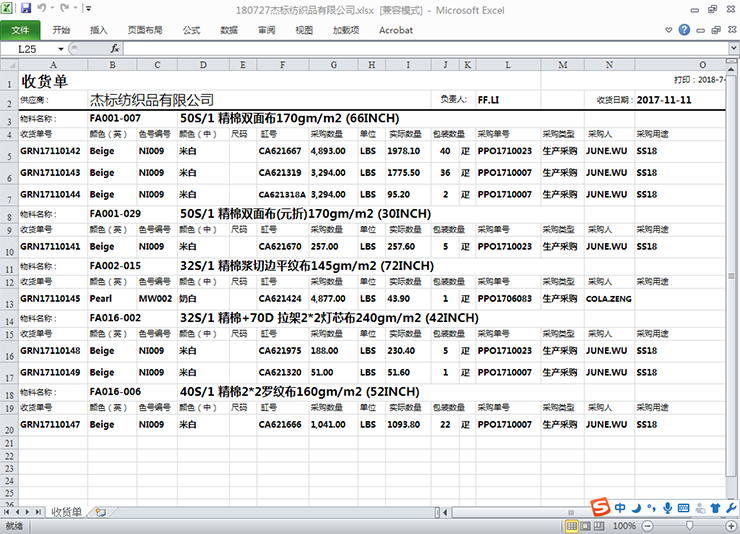
Task: Select column G header
Action: [x=333, y=65]
